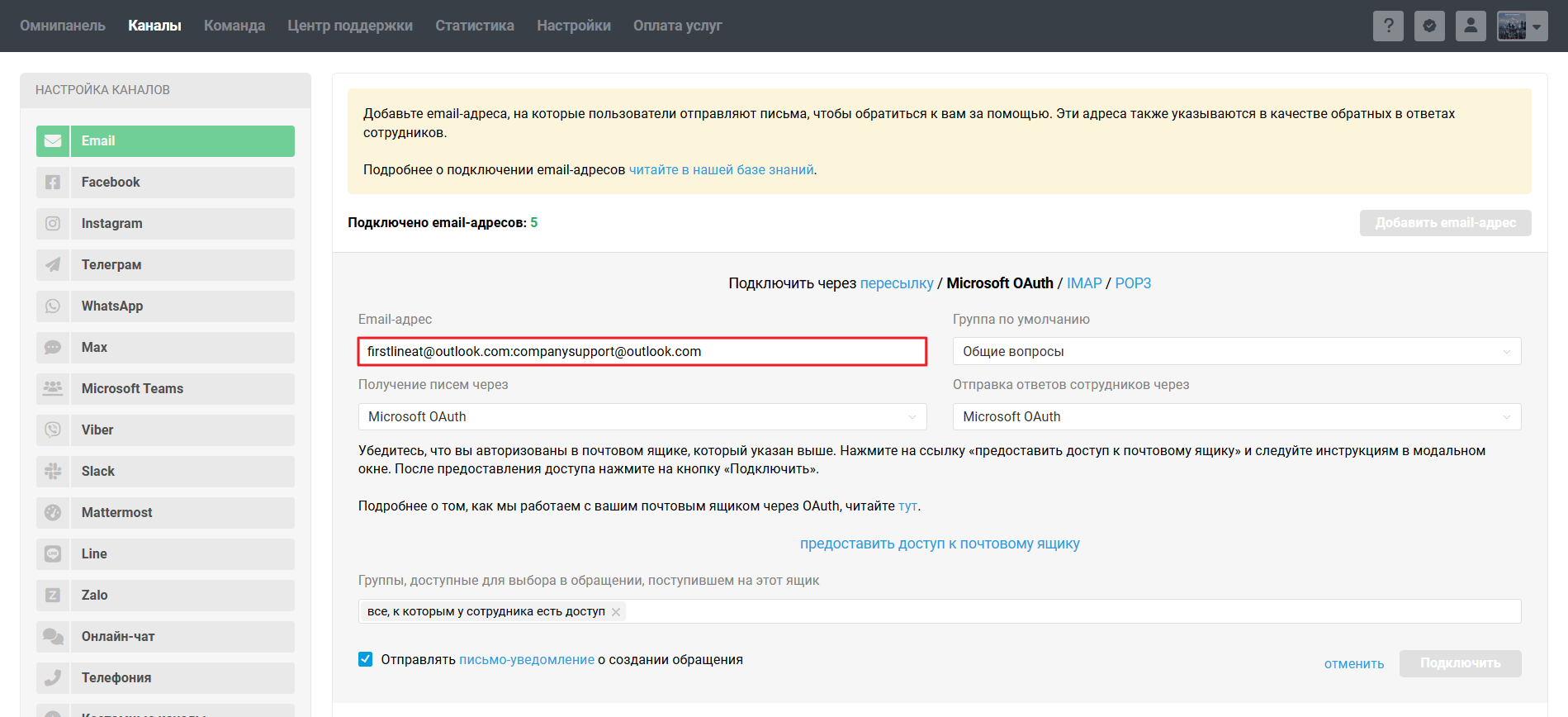Screen dimensions: 1568x717
Task: Expand the 'Группа по умолчанию' dropdown
Action: pos(1236,351)
